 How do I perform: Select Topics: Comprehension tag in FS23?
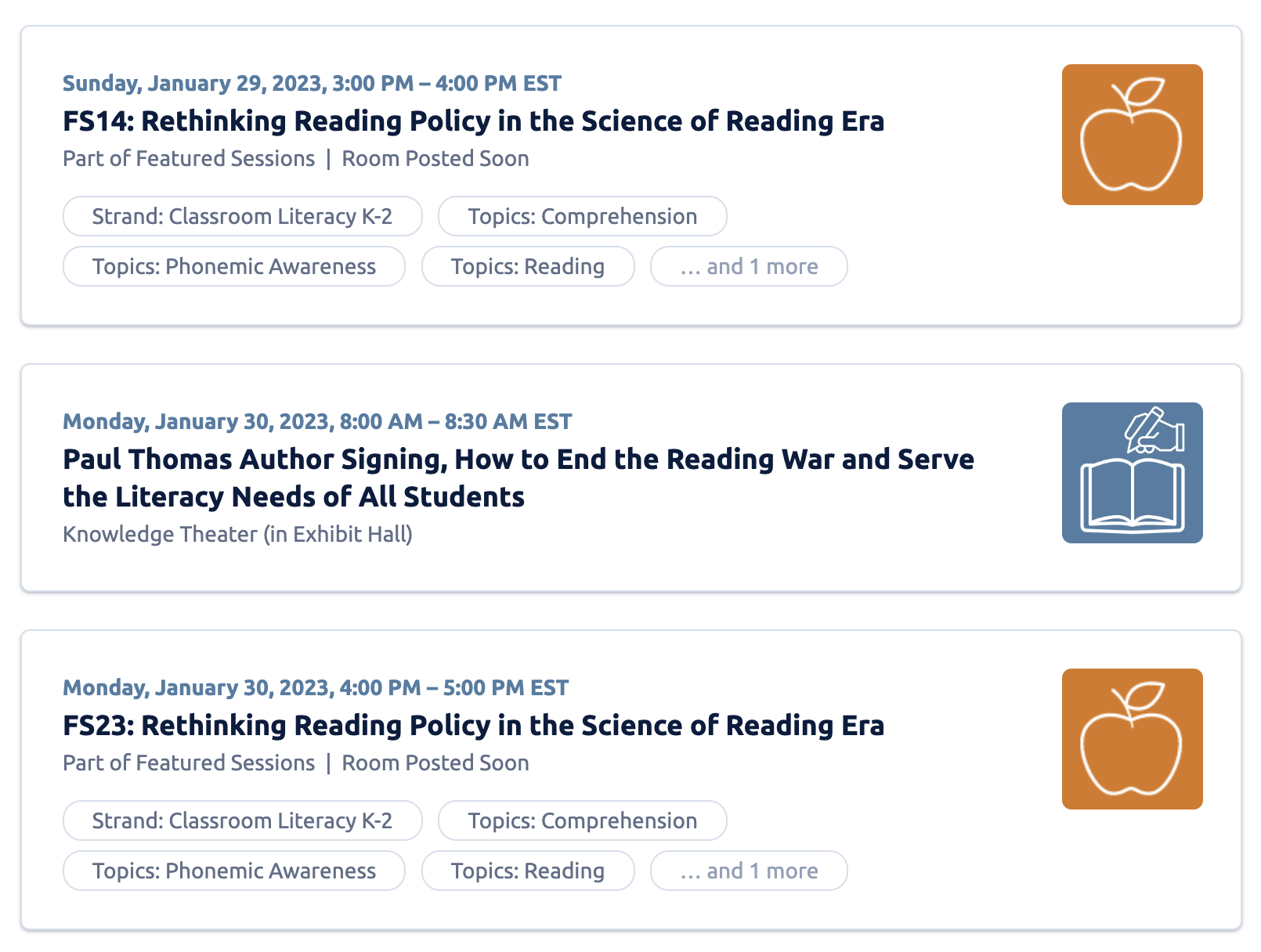[x=582, y=820]
